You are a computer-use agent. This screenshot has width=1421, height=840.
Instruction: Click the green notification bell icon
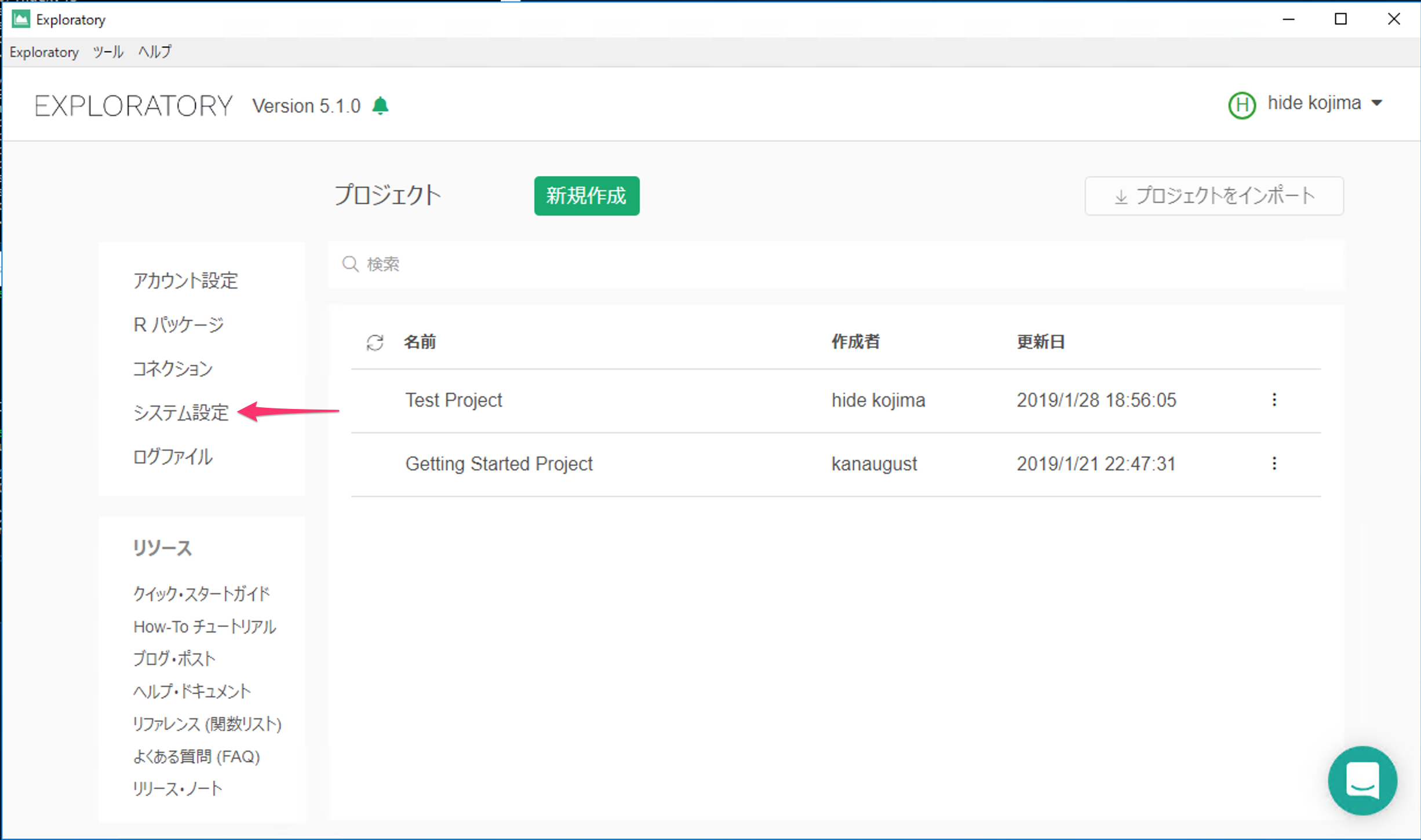point(380,106)
